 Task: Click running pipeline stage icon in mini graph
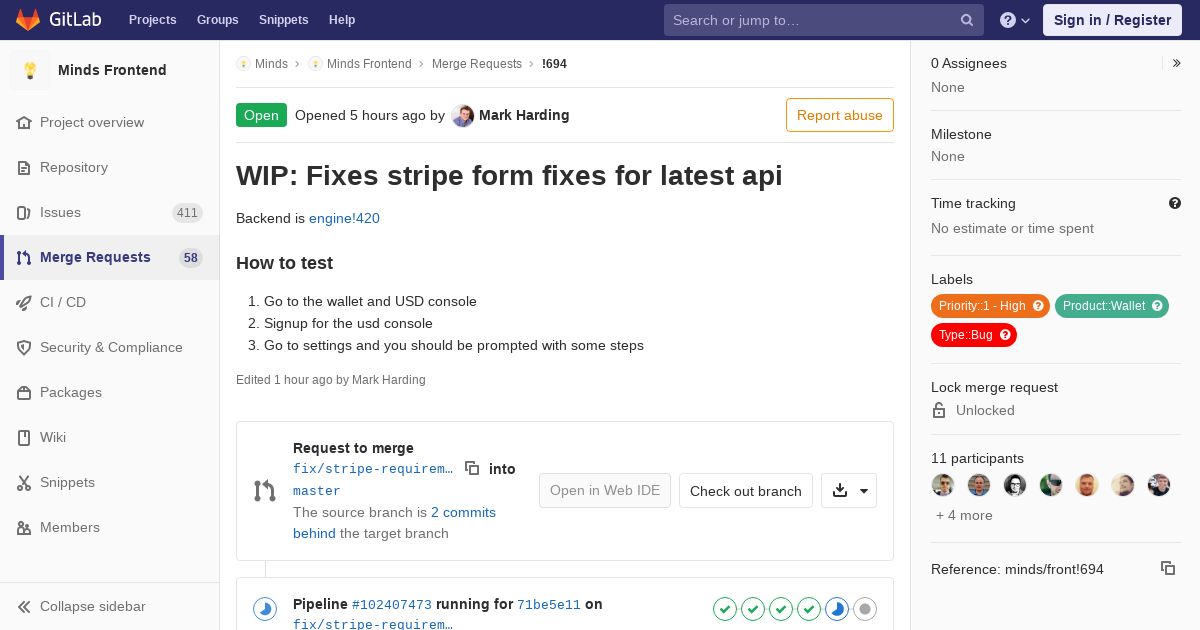pyautogui.click(x=837, y=608)
